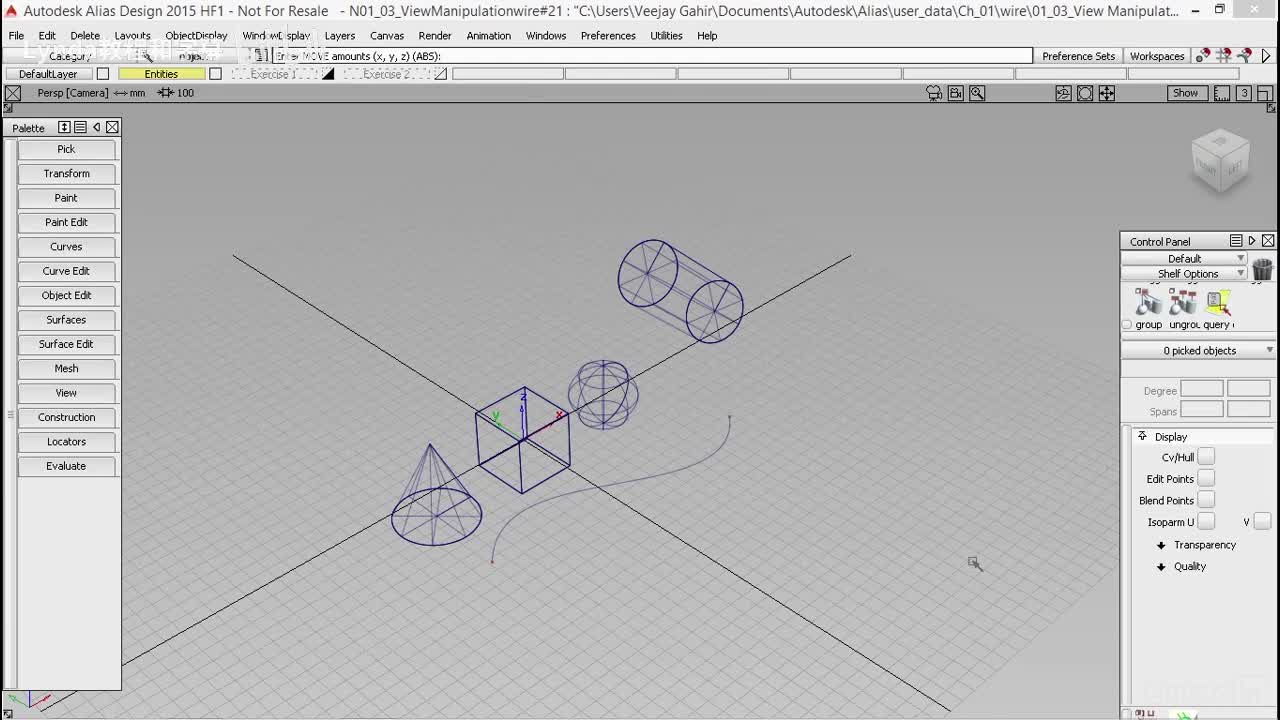Click the four-arrow track pan icon
Viewport: 1280px width, 720px height.
tap(1107, 93)
